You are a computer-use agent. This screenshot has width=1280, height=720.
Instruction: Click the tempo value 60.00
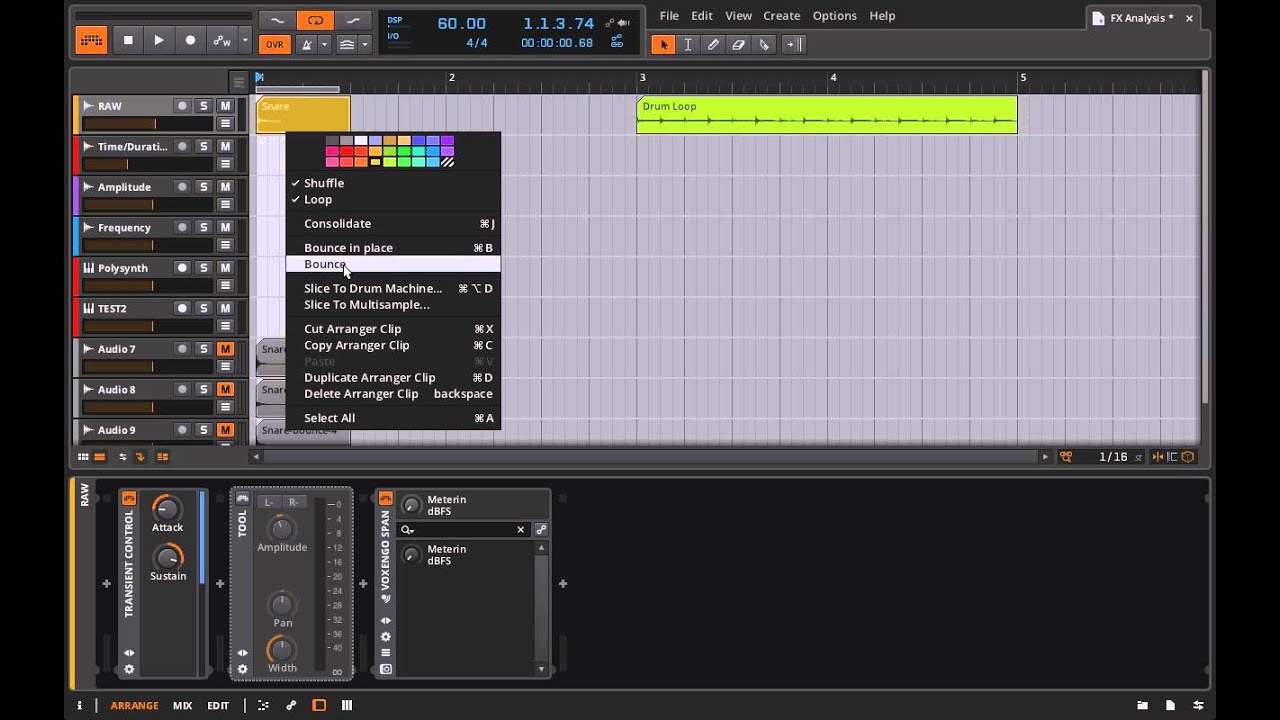[x=461, y=23]
